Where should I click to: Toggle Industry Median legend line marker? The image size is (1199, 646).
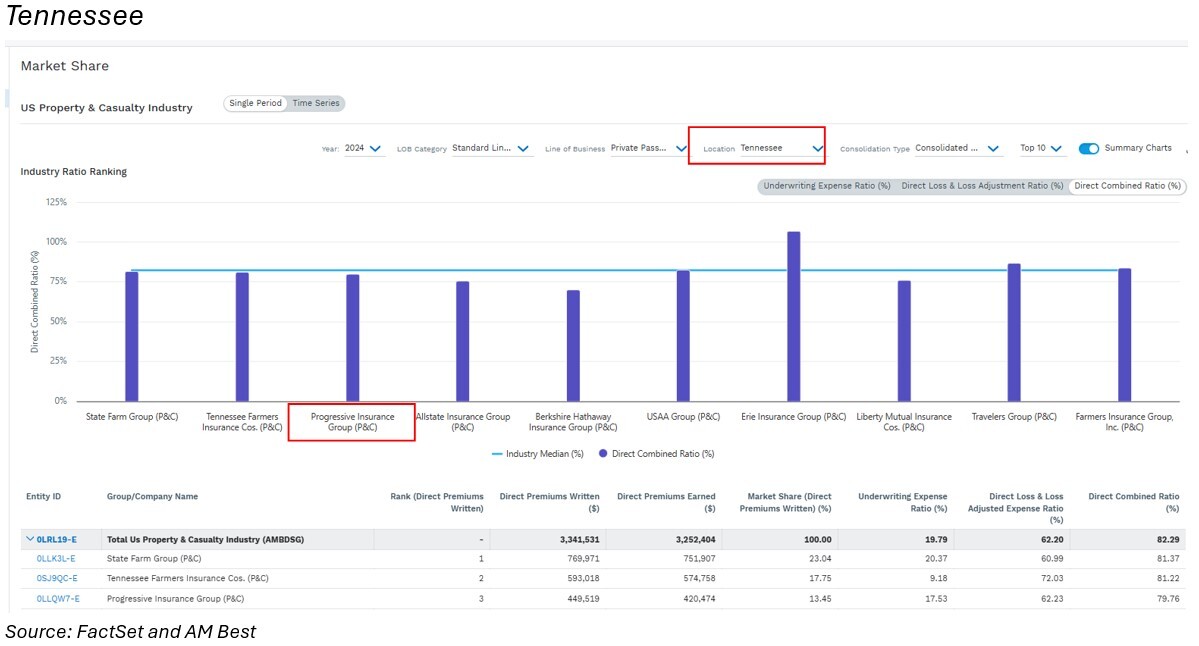point(497,454)
